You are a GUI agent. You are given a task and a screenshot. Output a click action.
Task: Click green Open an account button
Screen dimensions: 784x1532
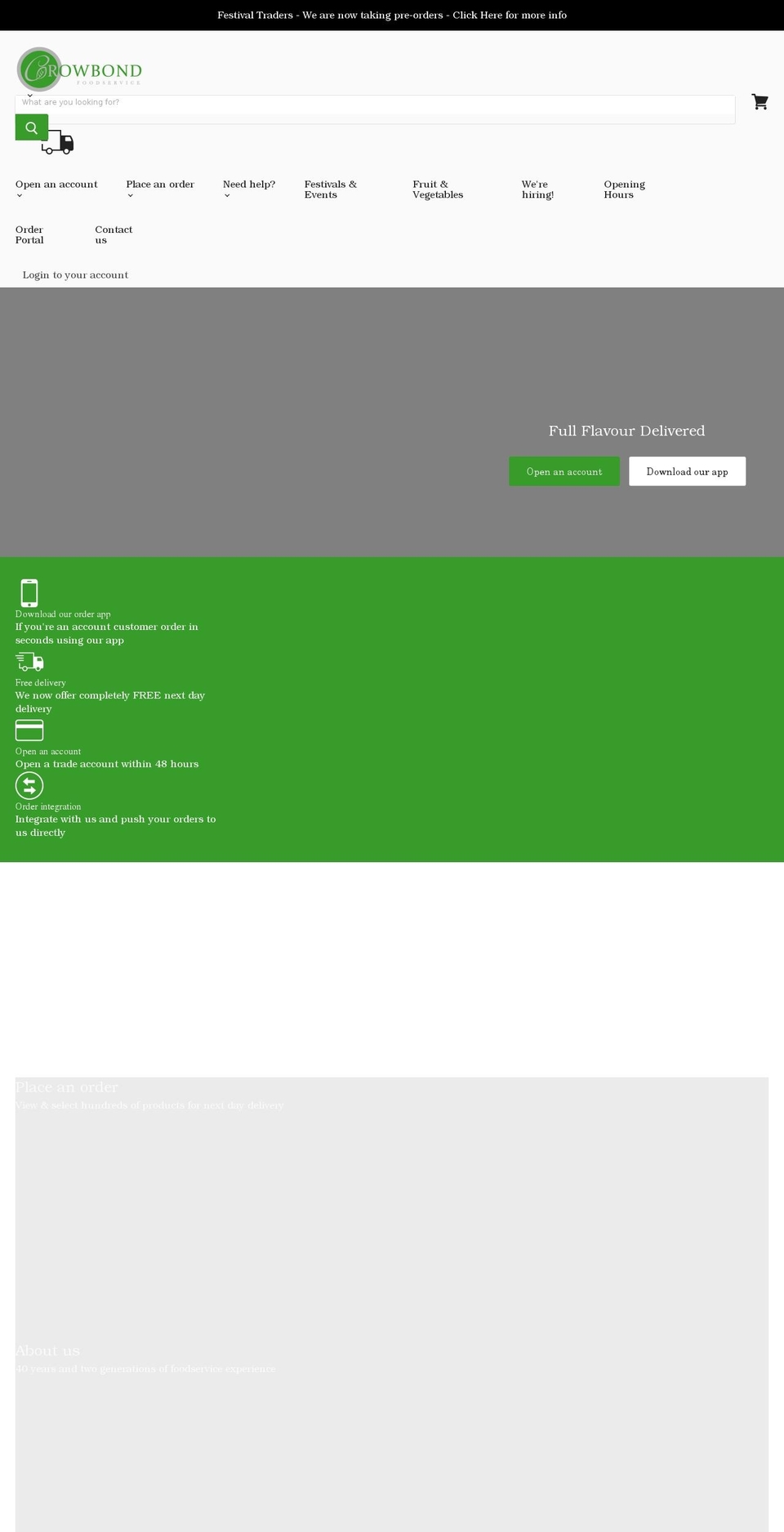point(564,471)
